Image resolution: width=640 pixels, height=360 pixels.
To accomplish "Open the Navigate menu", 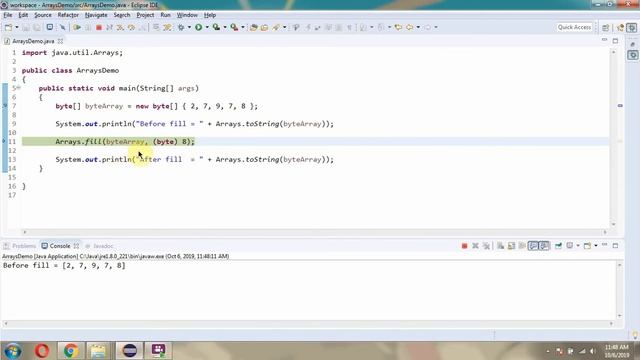I will [x=96, y=15].
